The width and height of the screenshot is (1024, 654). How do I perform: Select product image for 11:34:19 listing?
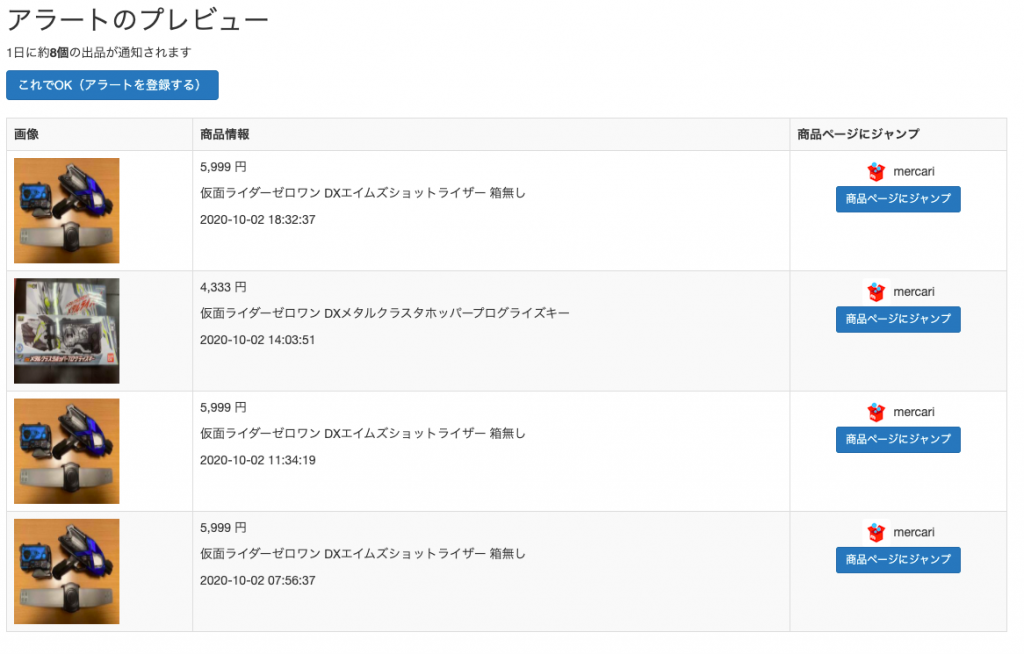click(x=67, y=451)
